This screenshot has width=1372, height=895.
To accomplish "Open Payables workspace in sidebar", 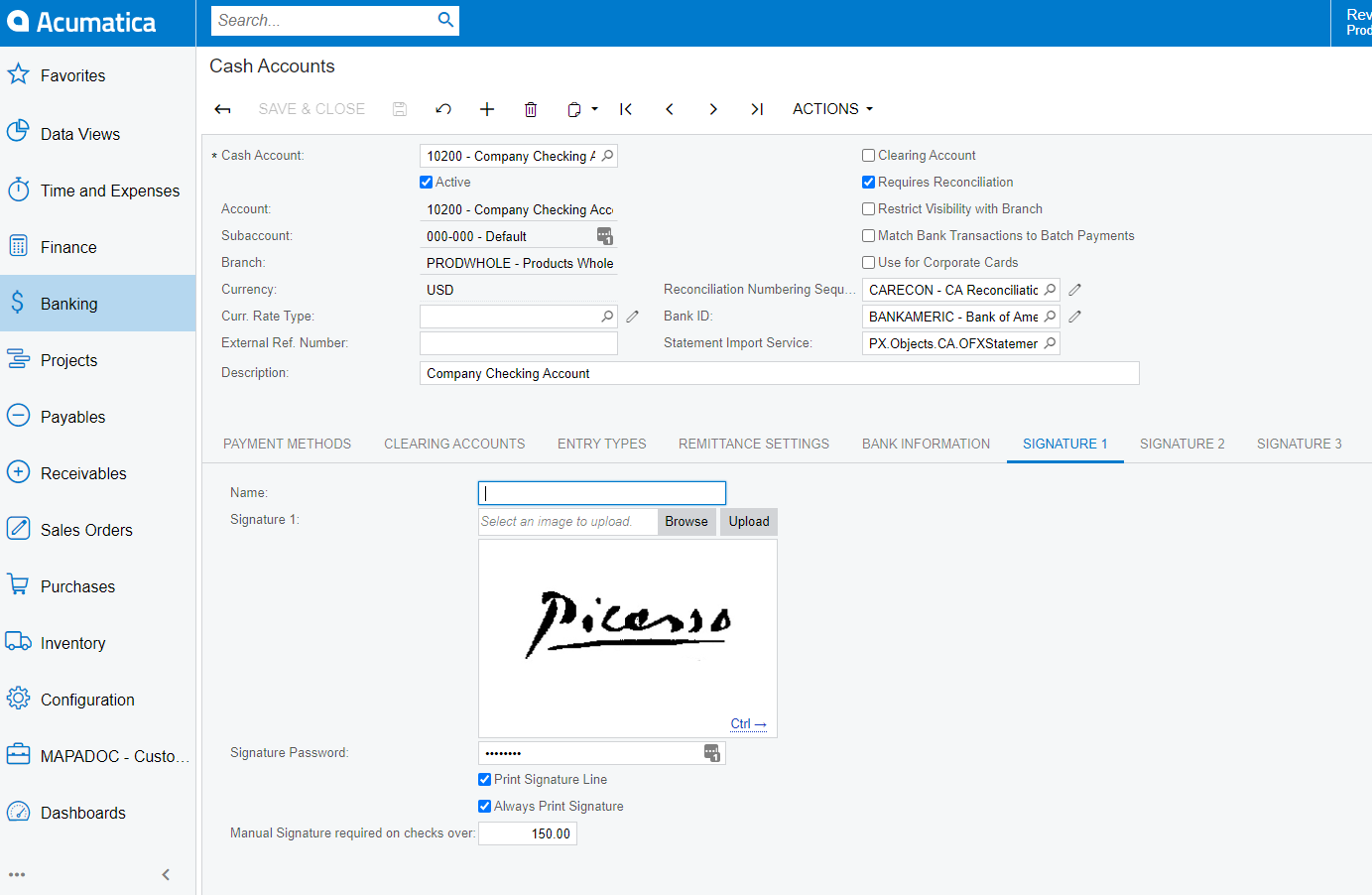I will (97, 417).
